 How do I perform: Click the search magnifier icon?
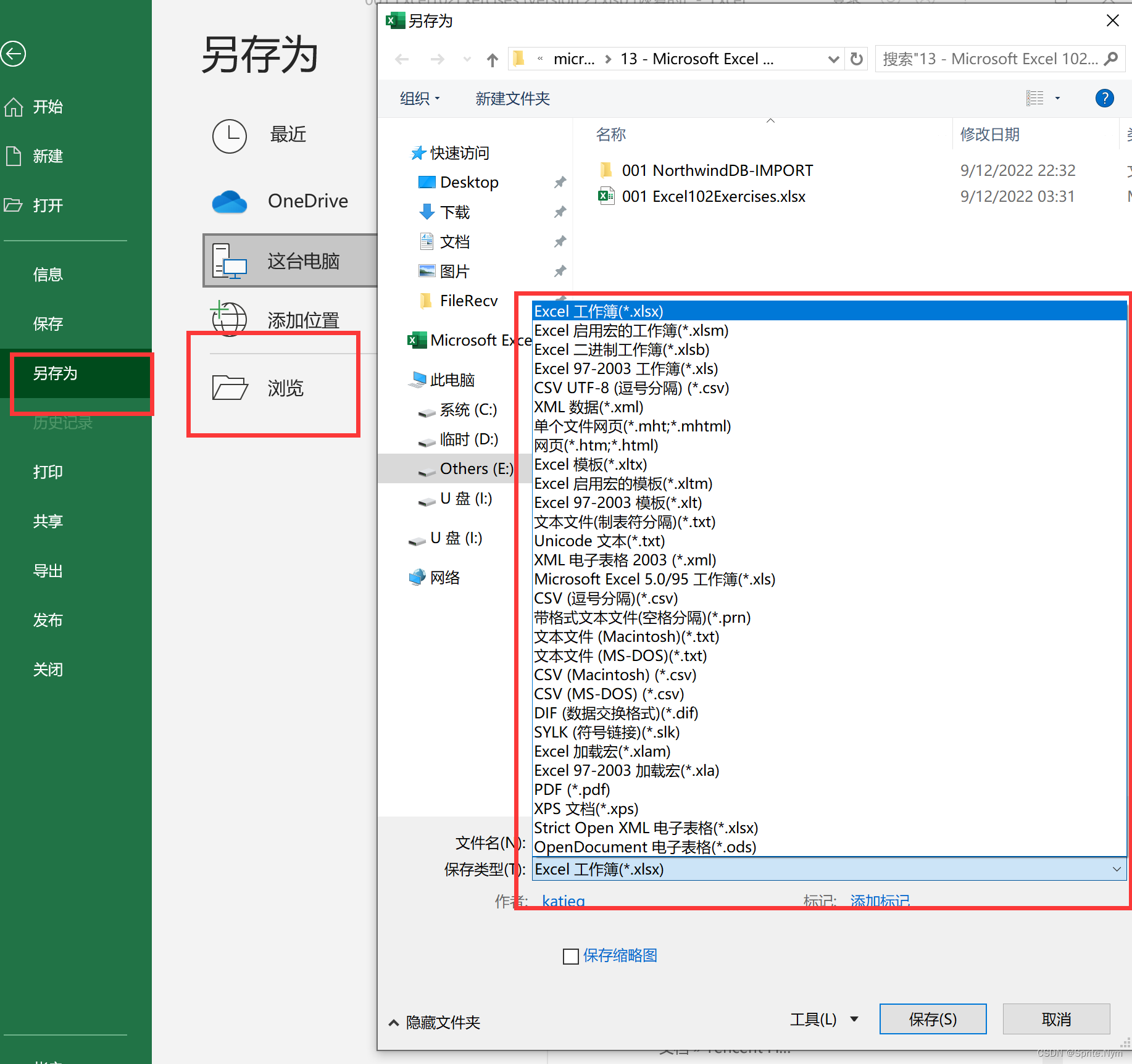tap(1110, 59)
